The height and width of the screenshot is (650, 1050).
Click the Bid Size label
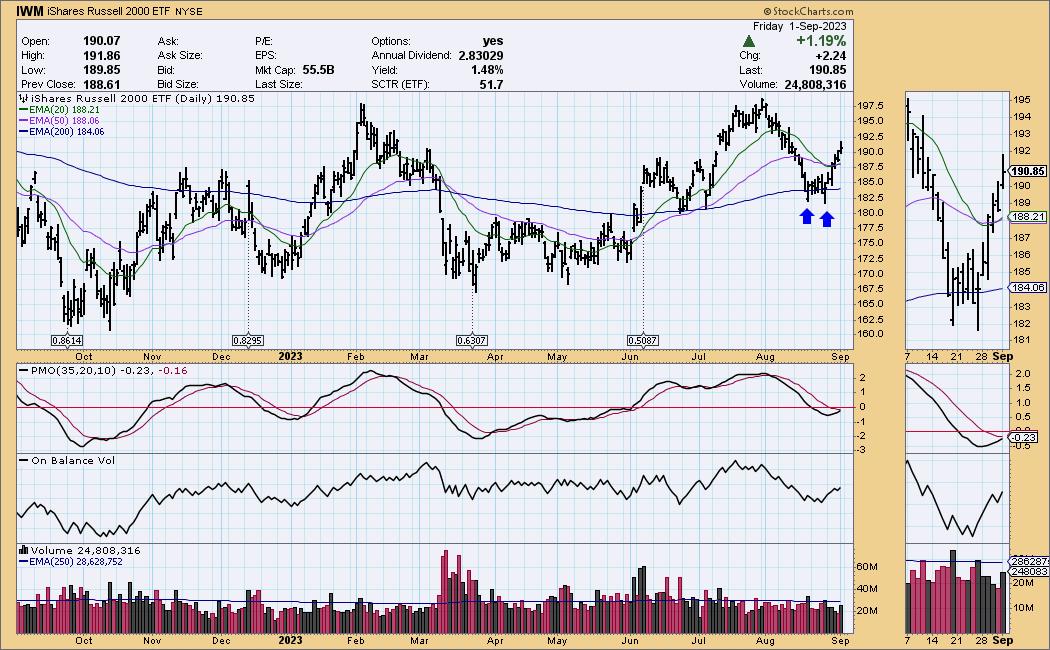[x=178, y=84]
